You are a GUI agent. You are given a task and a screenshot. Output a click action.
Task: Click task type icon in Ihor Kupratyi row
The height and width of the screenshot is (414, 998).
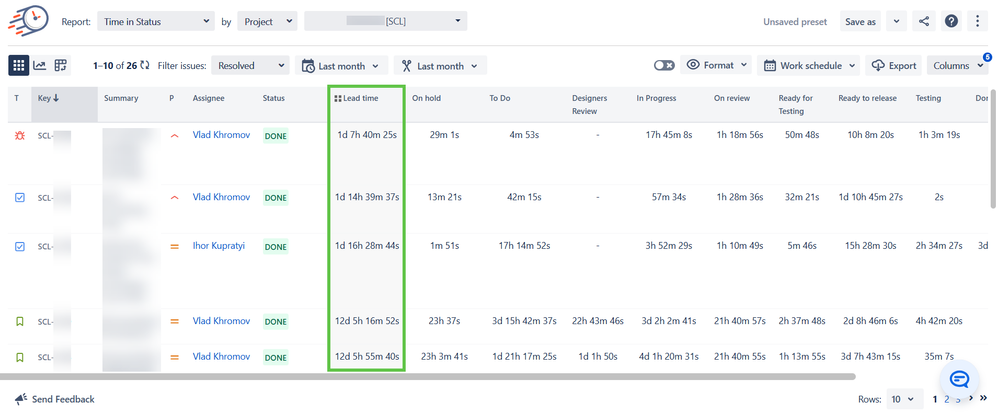[x=20, y=246]
